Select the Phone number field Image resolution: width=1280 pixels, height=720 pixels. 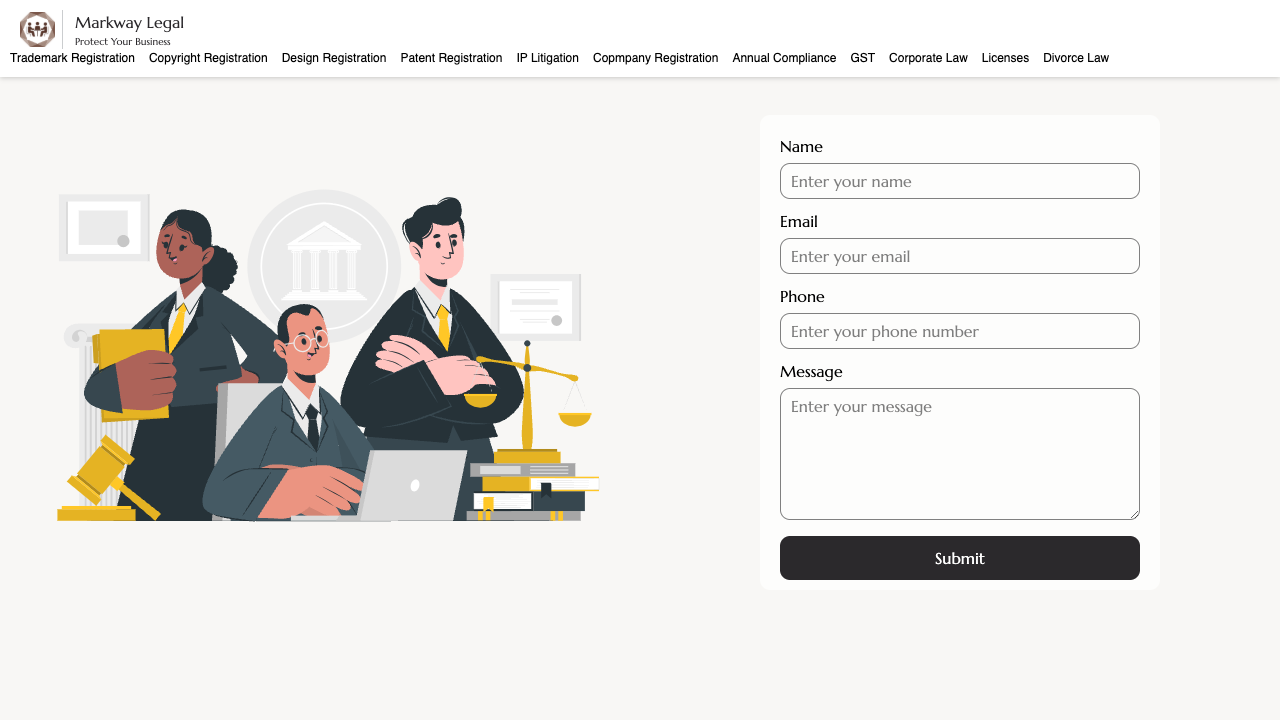(x=960, y=331)
